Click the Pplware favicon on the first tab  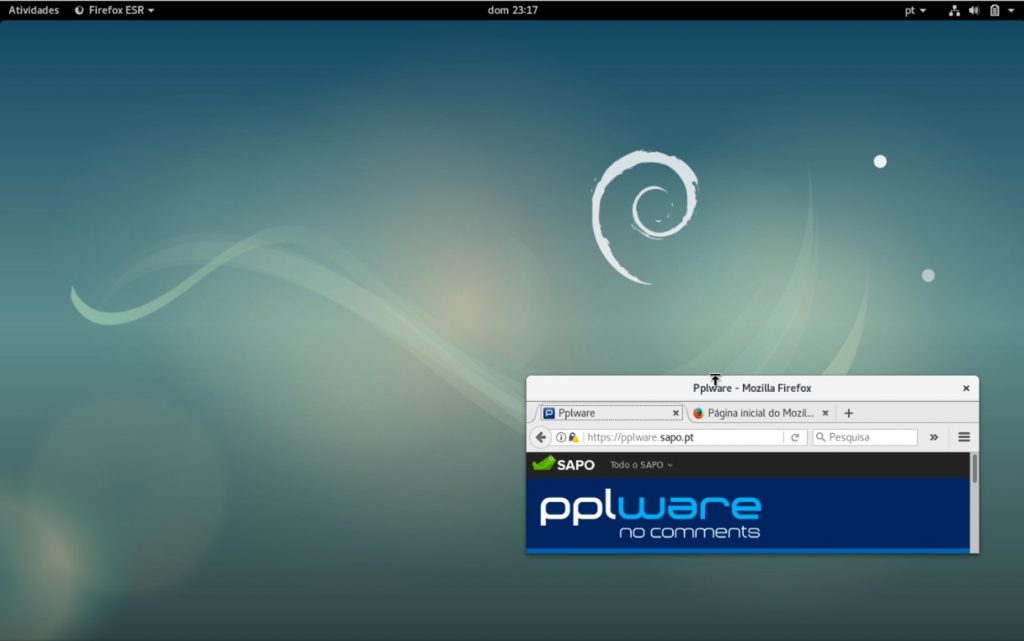point(548,412)
